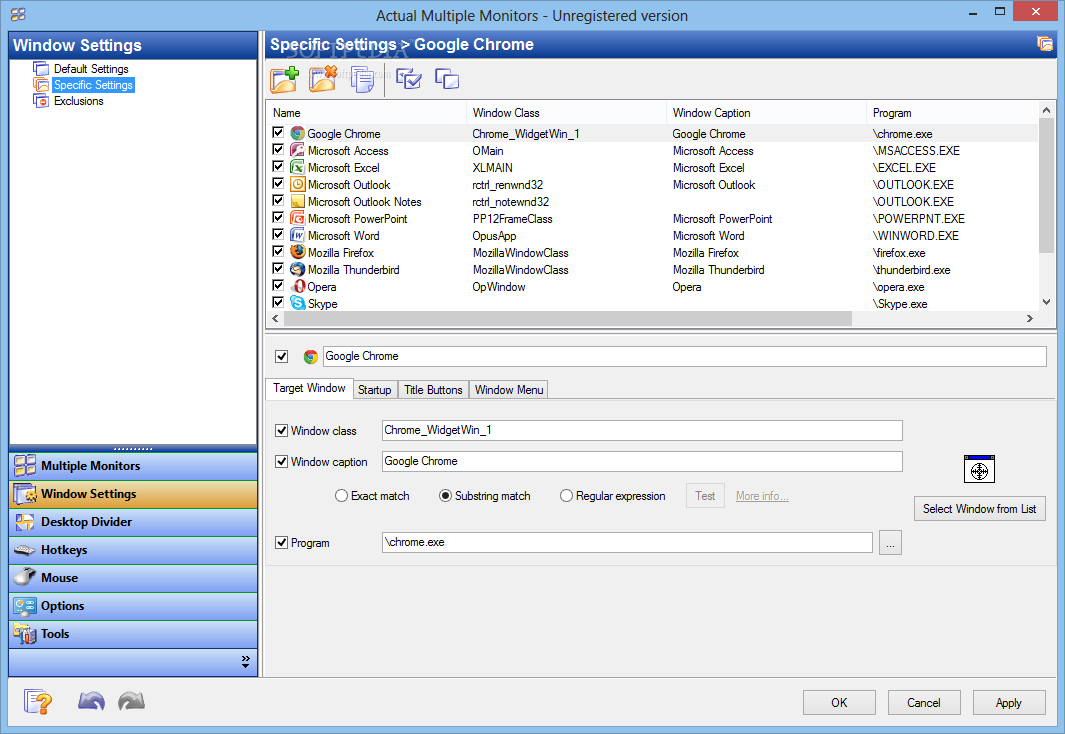
Task: Click the undo arrow icon at bottom
Action: (91, 701)
